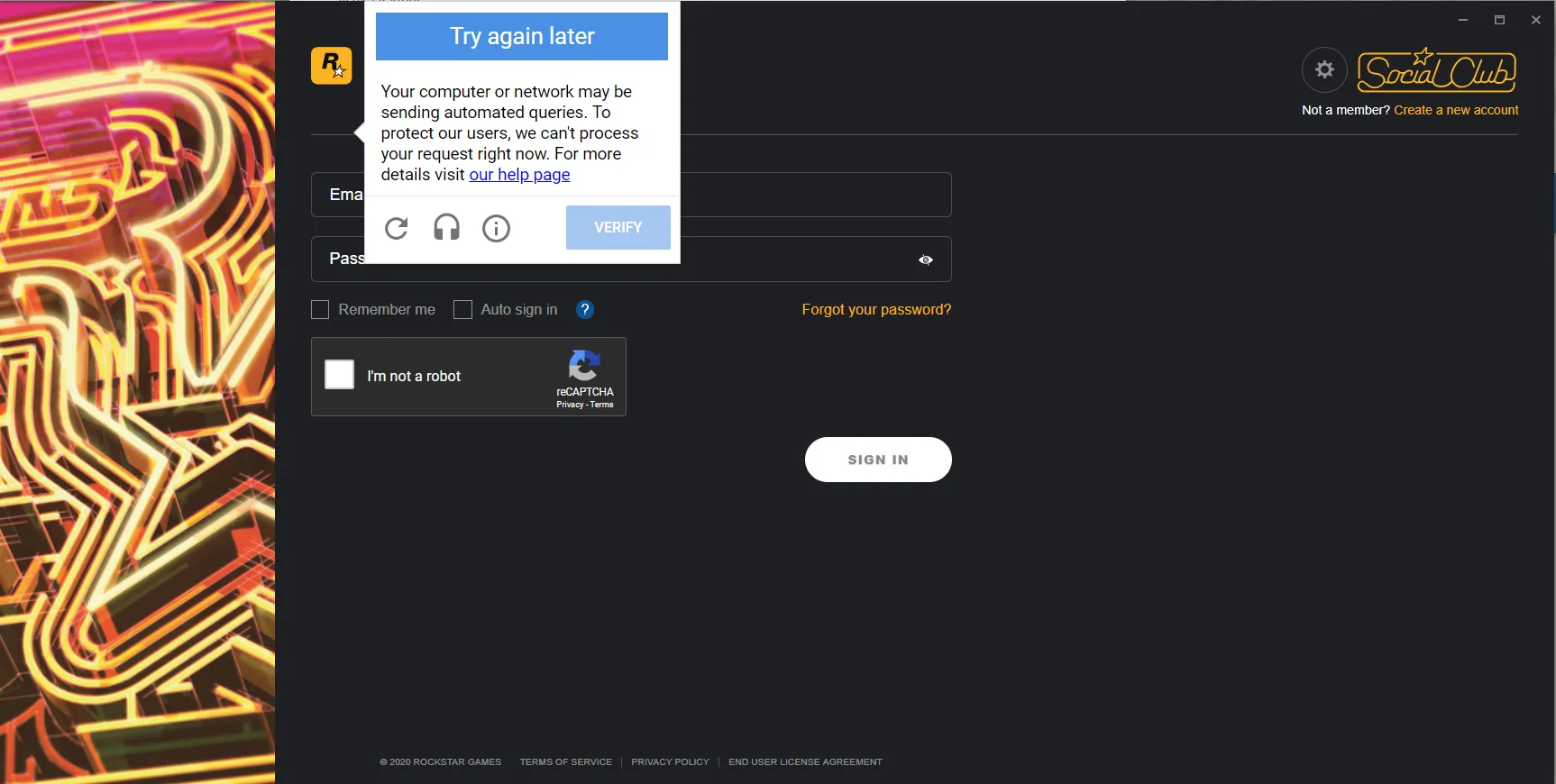Maximize the launcher window

click(x=1500, y=20)
